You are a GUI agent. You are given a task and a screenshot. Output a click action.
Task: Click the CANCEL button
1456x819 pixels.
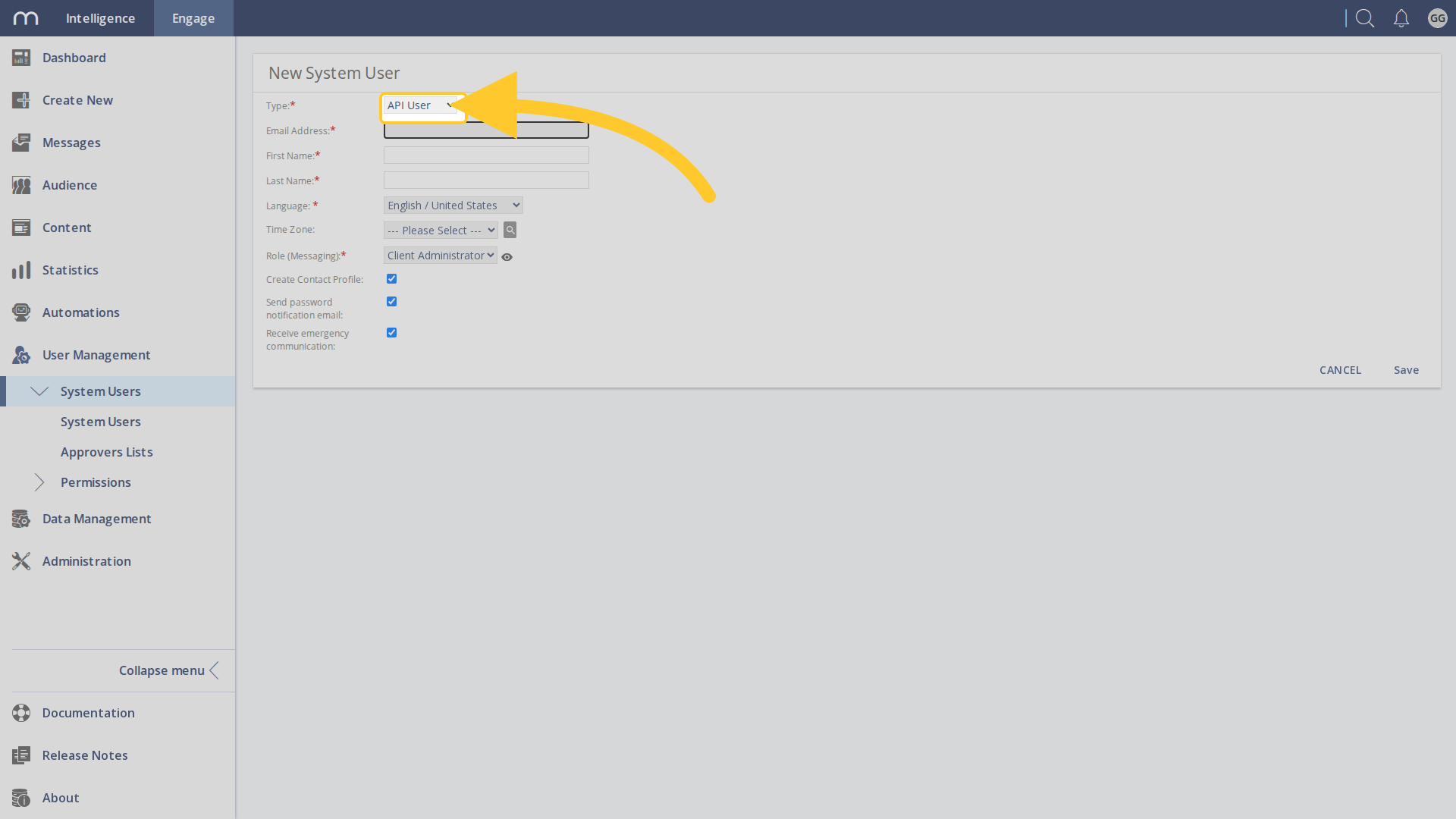coord(1340,370)
